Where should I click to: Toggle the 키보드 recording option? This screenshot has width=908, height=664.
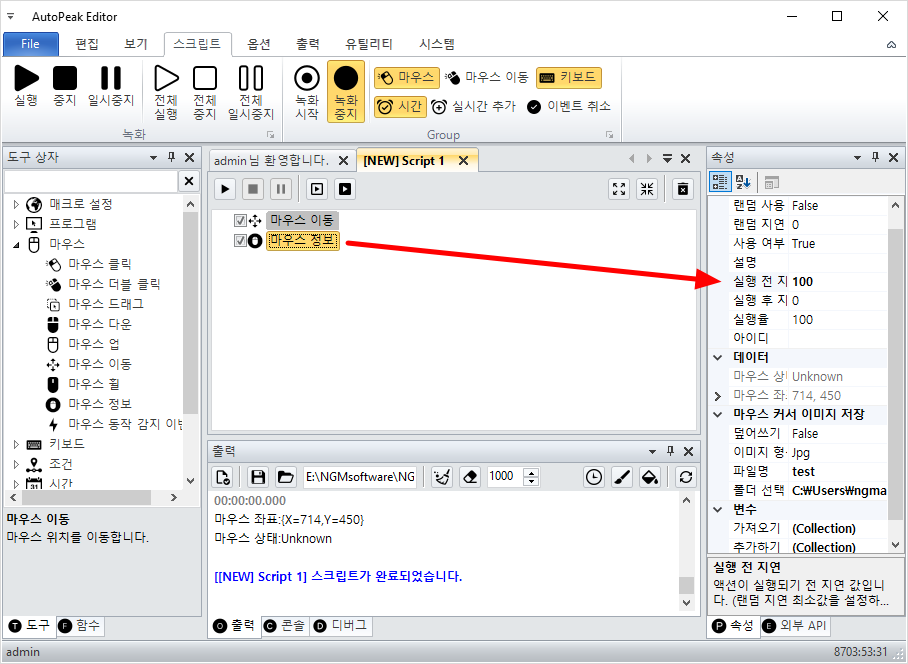click(x=569, y=77)
